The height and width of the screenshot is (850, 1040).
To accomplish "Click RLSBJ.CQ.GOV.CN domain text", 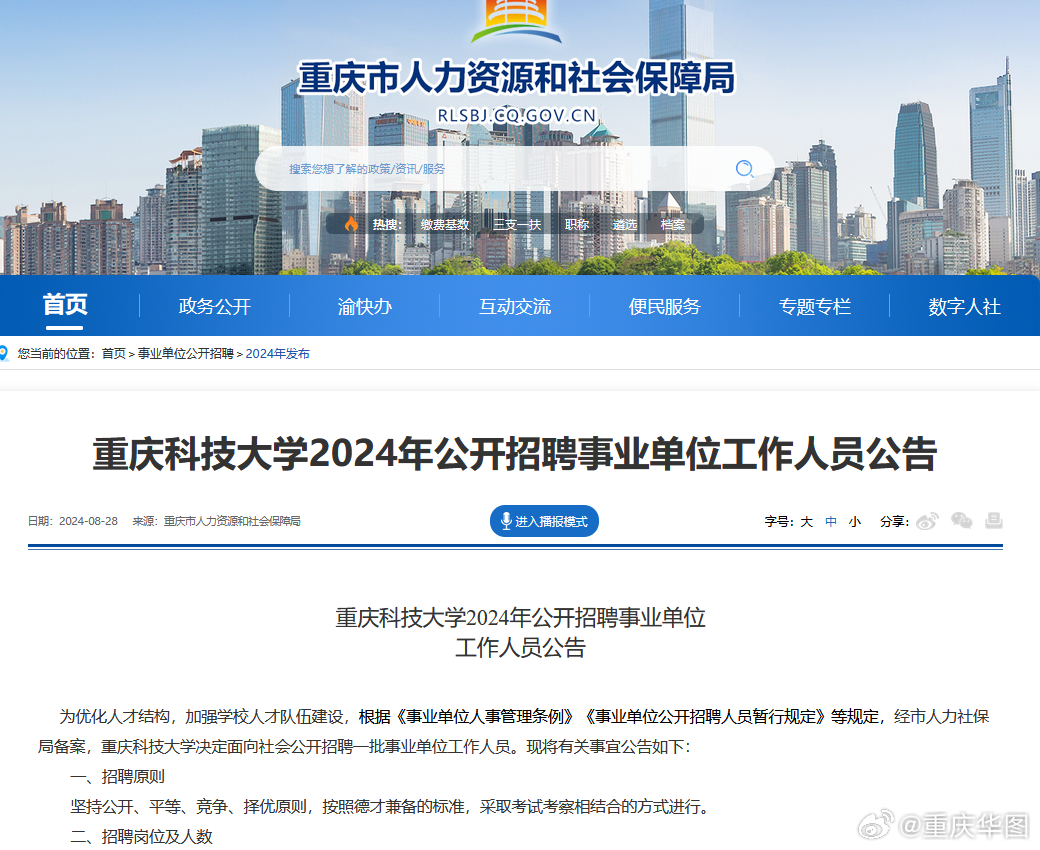I will (x=517, y=115).
